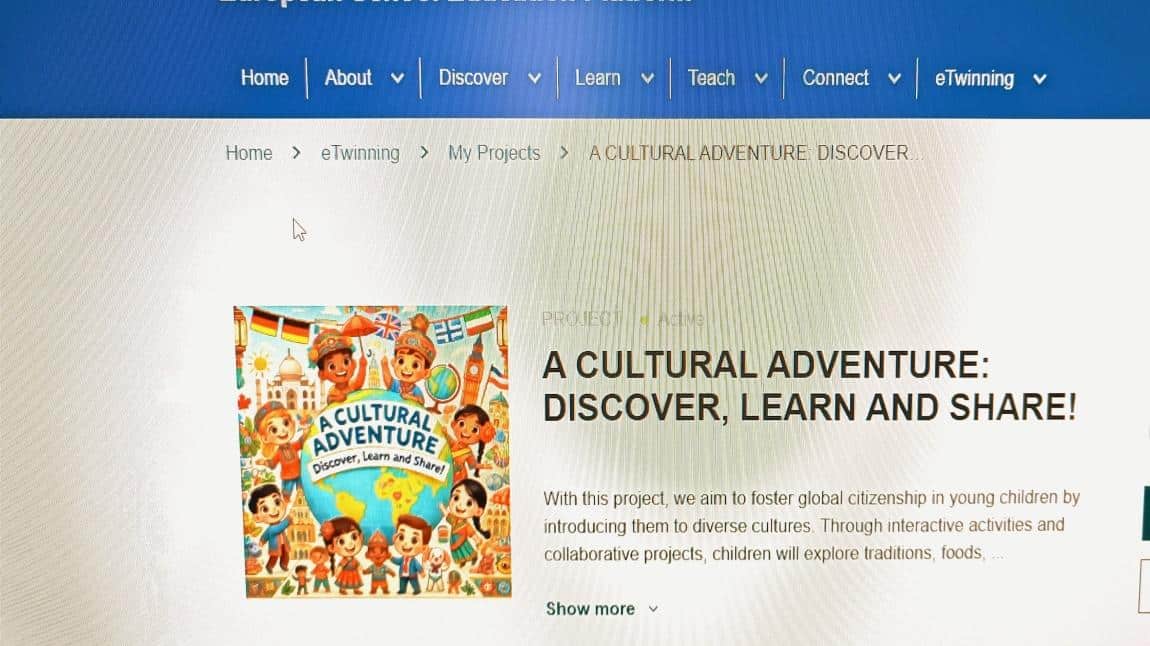Open the About menu label
The image size is (1150, 646).
(x=348, y=78)
